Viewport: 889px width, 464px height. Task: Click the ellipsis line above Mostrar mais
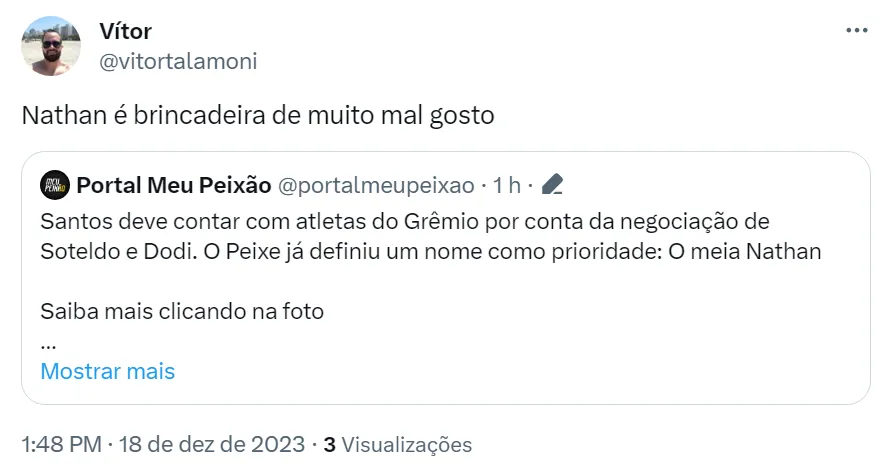point(48,342)
